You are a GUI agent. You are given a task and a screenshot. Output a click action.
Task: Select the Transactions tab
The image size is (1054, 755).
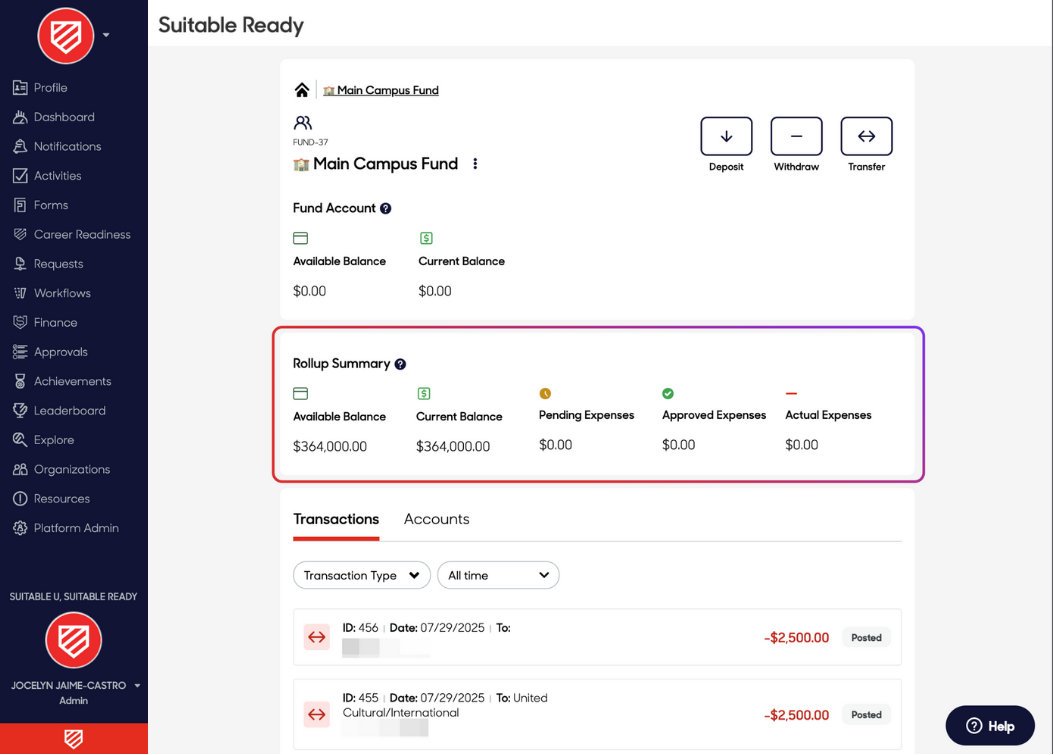[x=336, y=519]
